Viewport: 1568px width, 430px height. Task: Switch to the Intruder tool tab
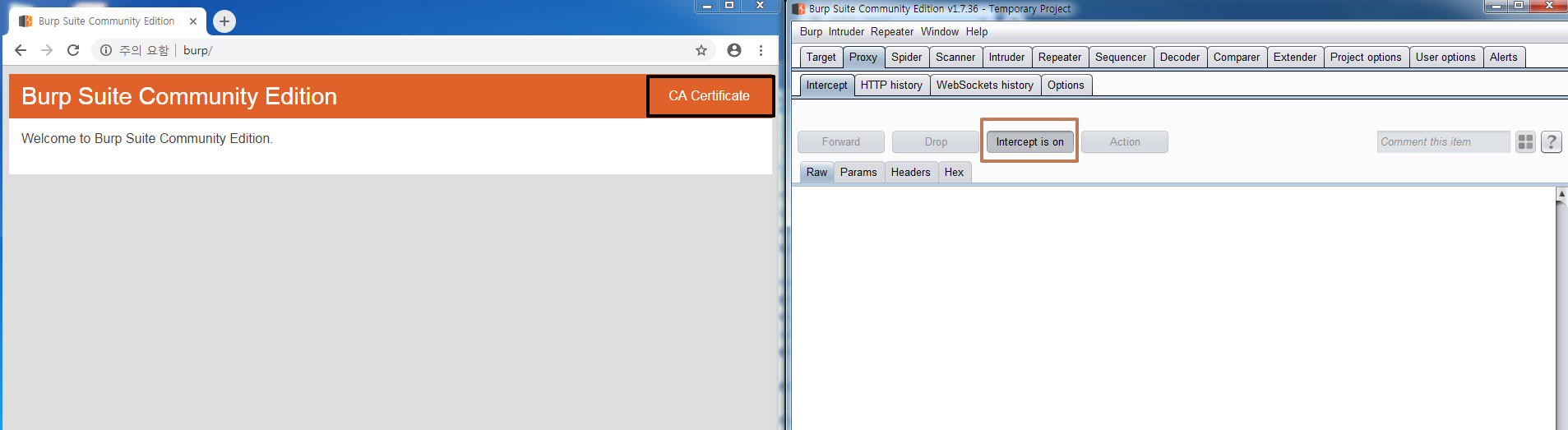pyautogui.click(x=1006, y=57)
